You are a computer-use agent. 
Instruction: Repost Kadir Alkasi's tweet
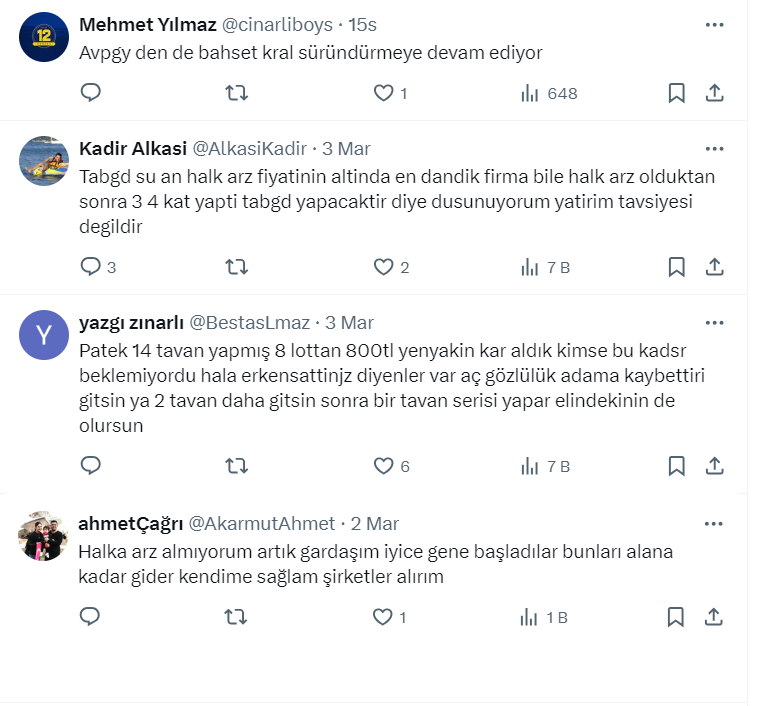236,267
